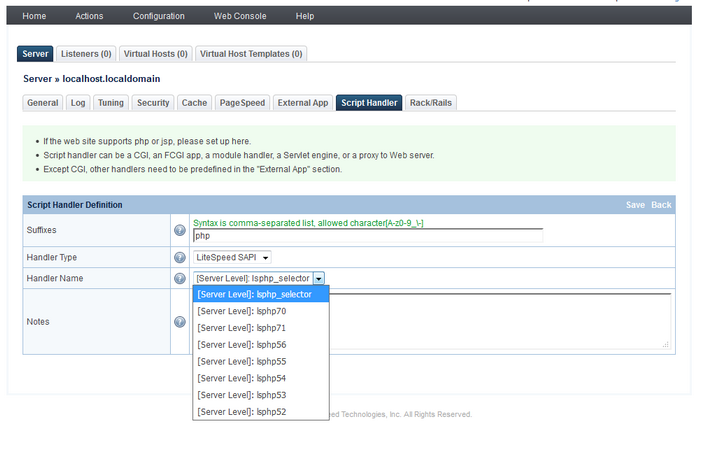Go to the General tab
This screenshot has height=450, width=713.
point(43,103)
